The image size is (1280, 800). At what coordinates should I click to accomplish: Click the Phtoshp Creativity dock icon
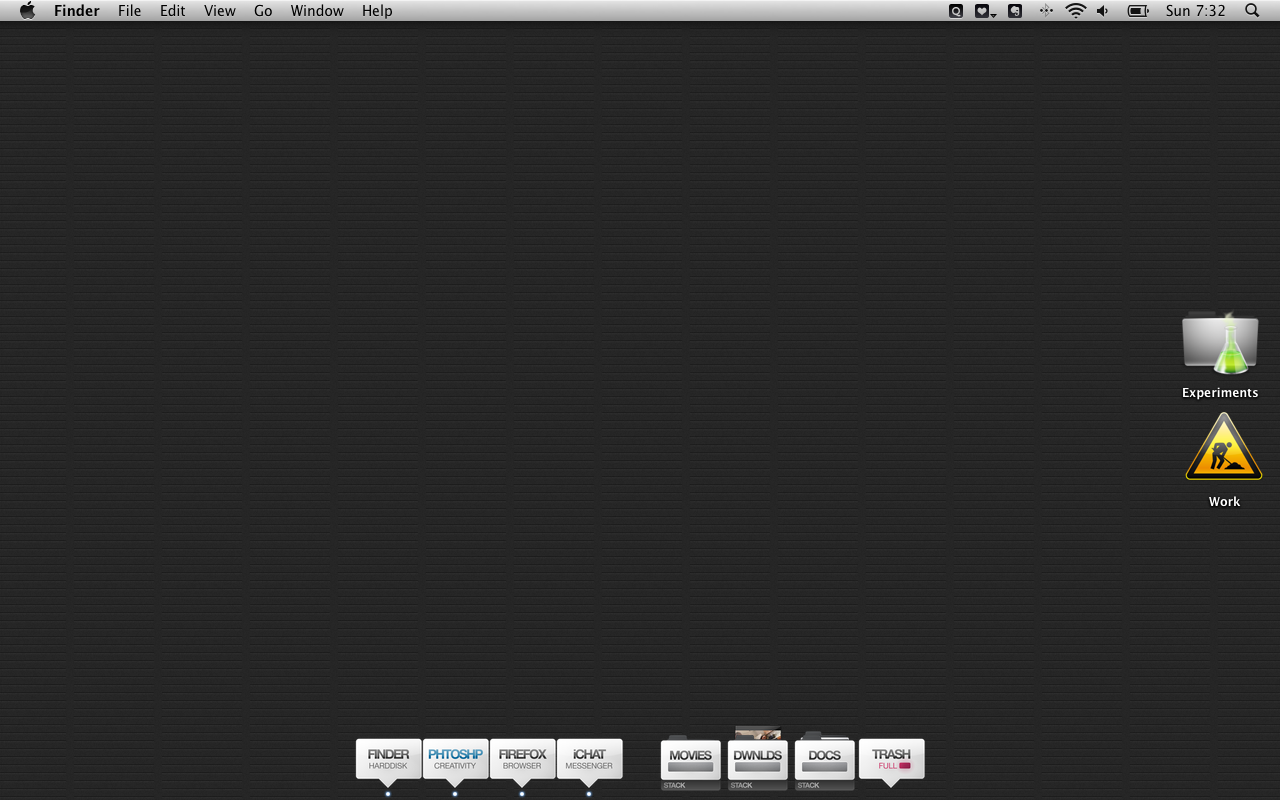coord(455,760)
